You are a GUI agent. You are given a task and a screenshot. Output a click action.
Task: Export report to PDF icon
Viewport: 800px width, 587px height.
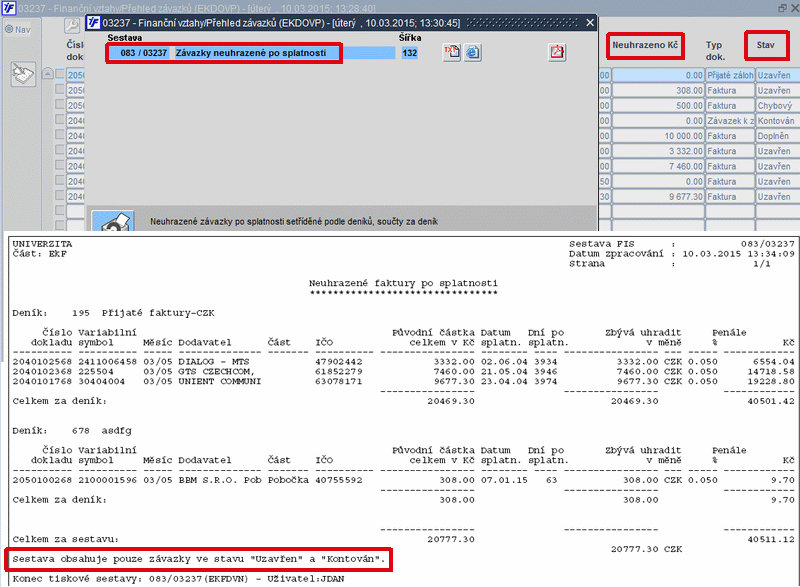pyautogui.click(x=557, y=52)
